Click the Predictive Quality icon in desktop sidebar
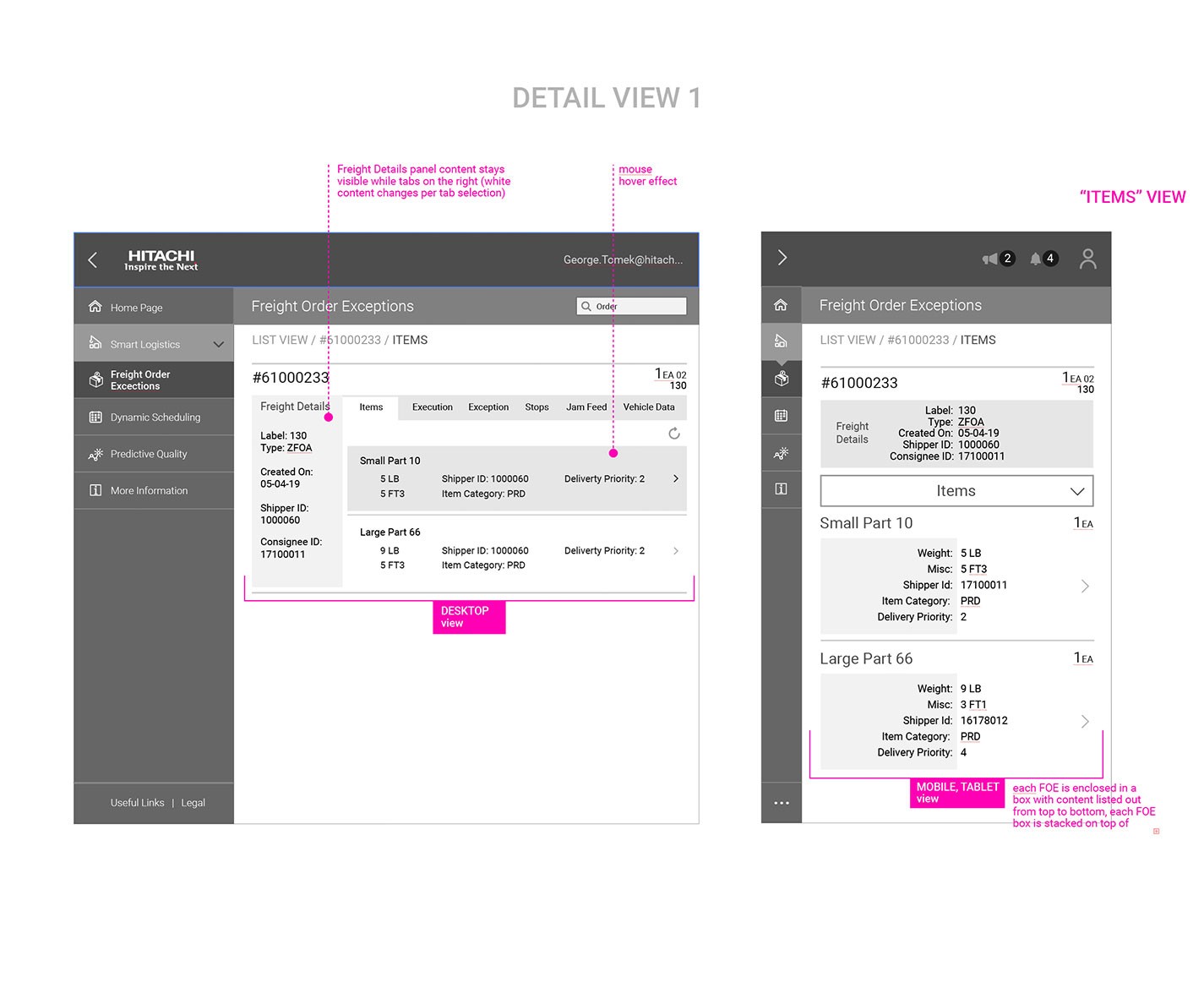Image resolution: width=1204 pixels, height=999 pixels. [95, 454]
